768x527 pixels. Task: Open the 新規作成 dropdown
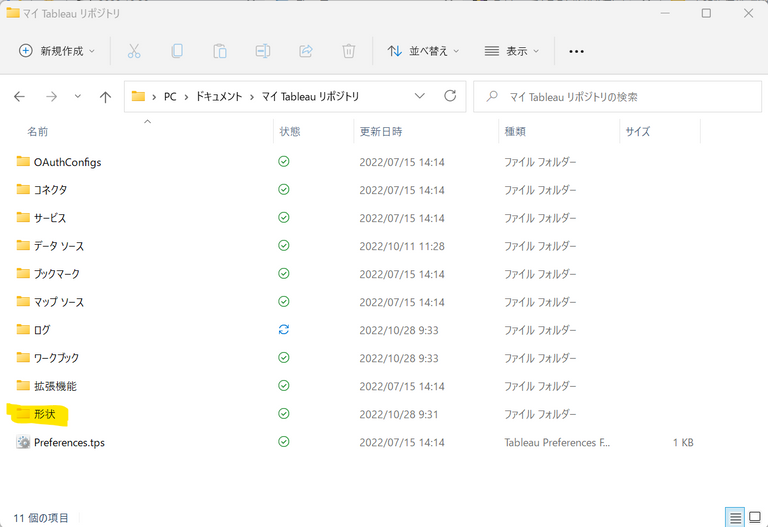57,51
